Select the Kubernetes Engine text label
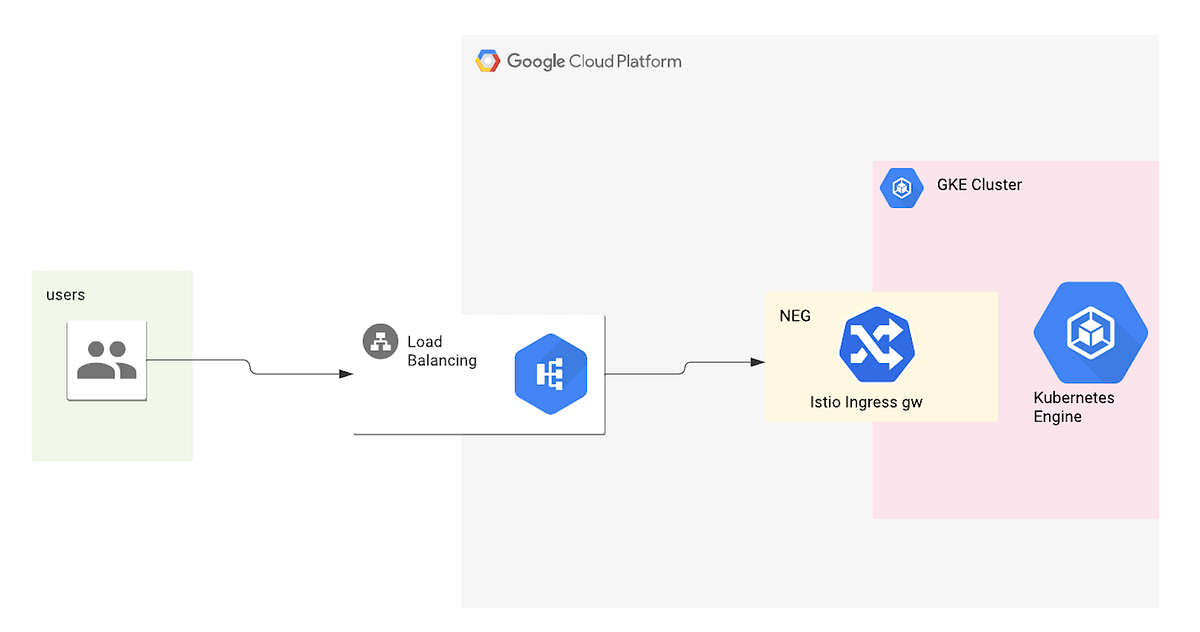This screenshot has width=1200, height=632. 1073,407
